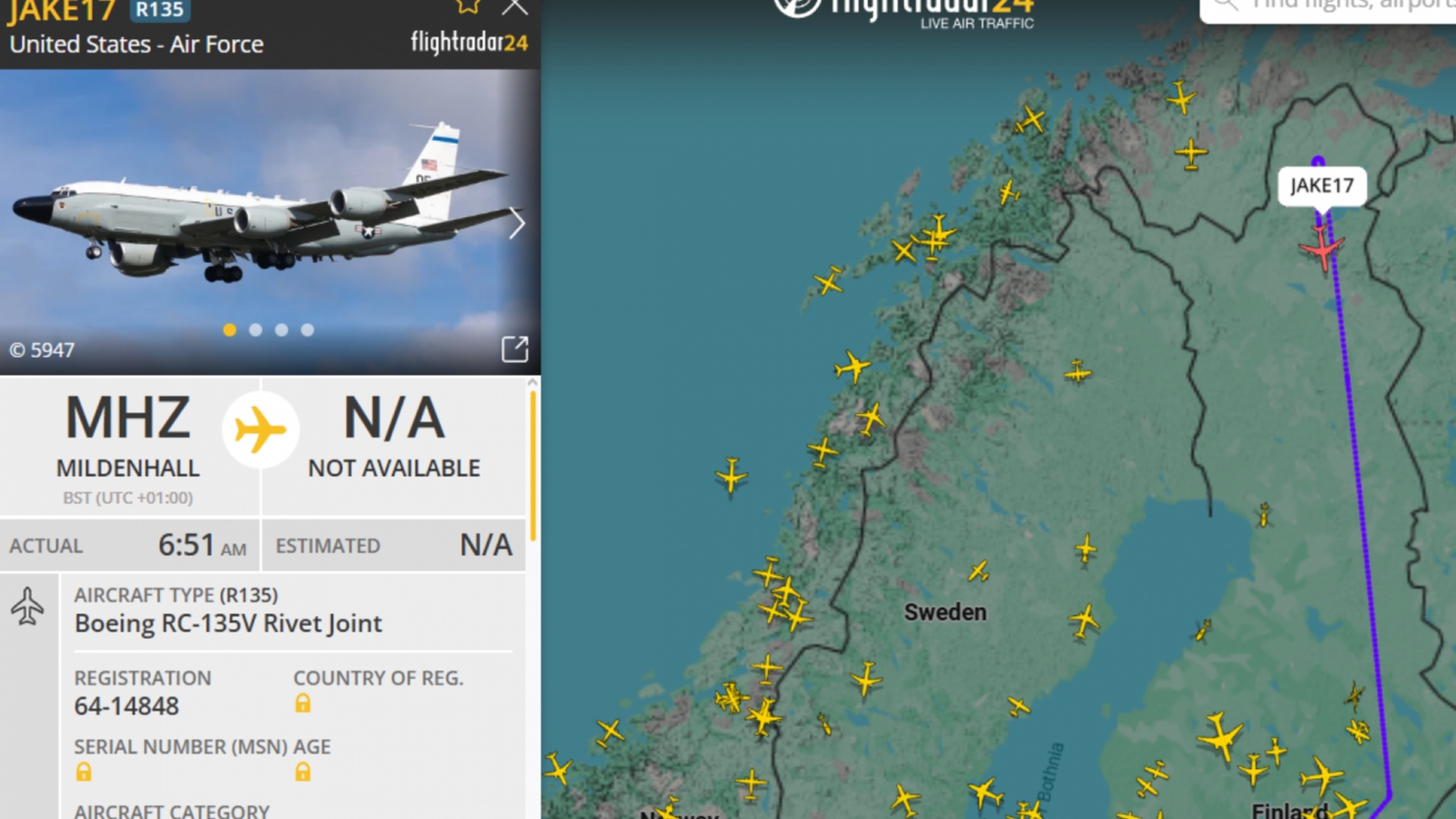Click the Flightradar24 logo above the map
This screenshot has height=819, width=1456.
pyautogui.click(x=904, y=13)
